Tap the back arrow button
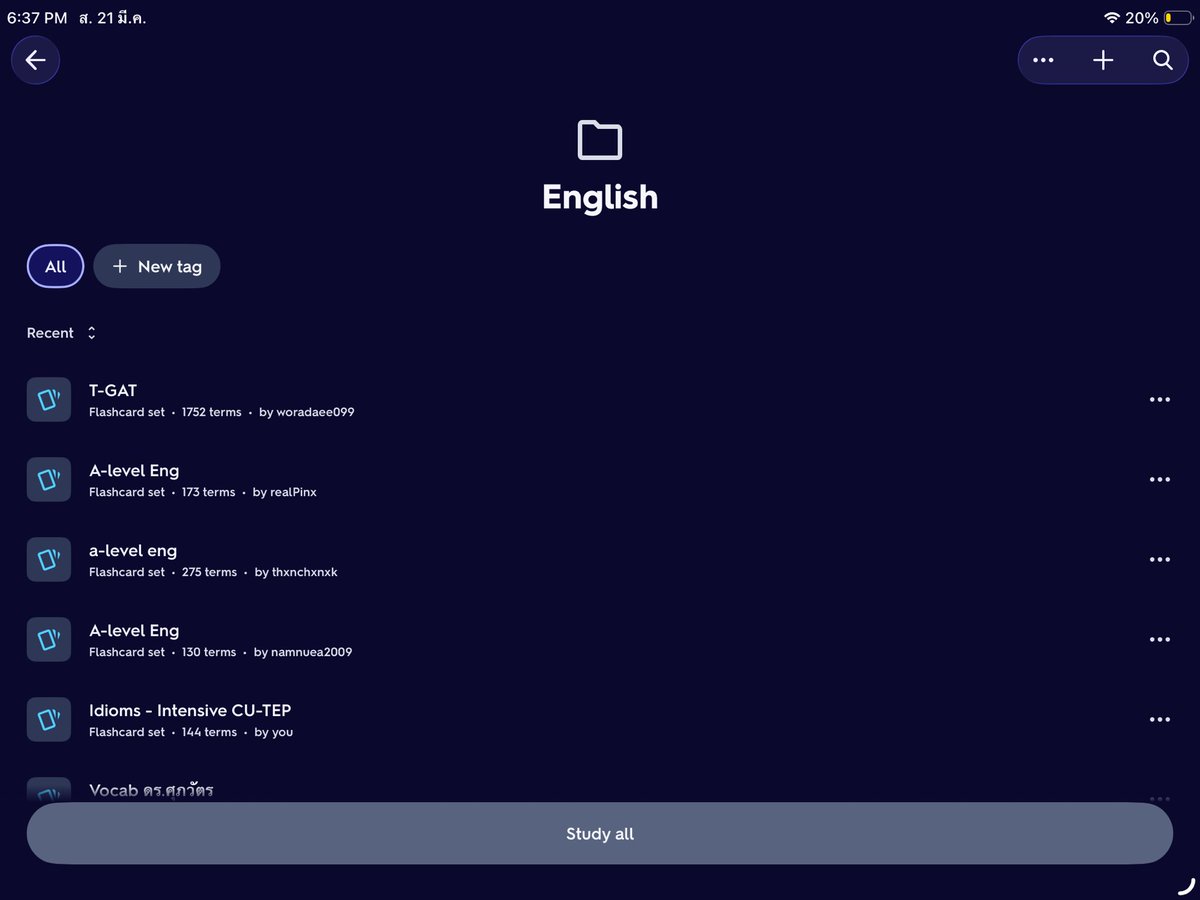Screen dimensions: 1200x900 [x=36, y=60]
